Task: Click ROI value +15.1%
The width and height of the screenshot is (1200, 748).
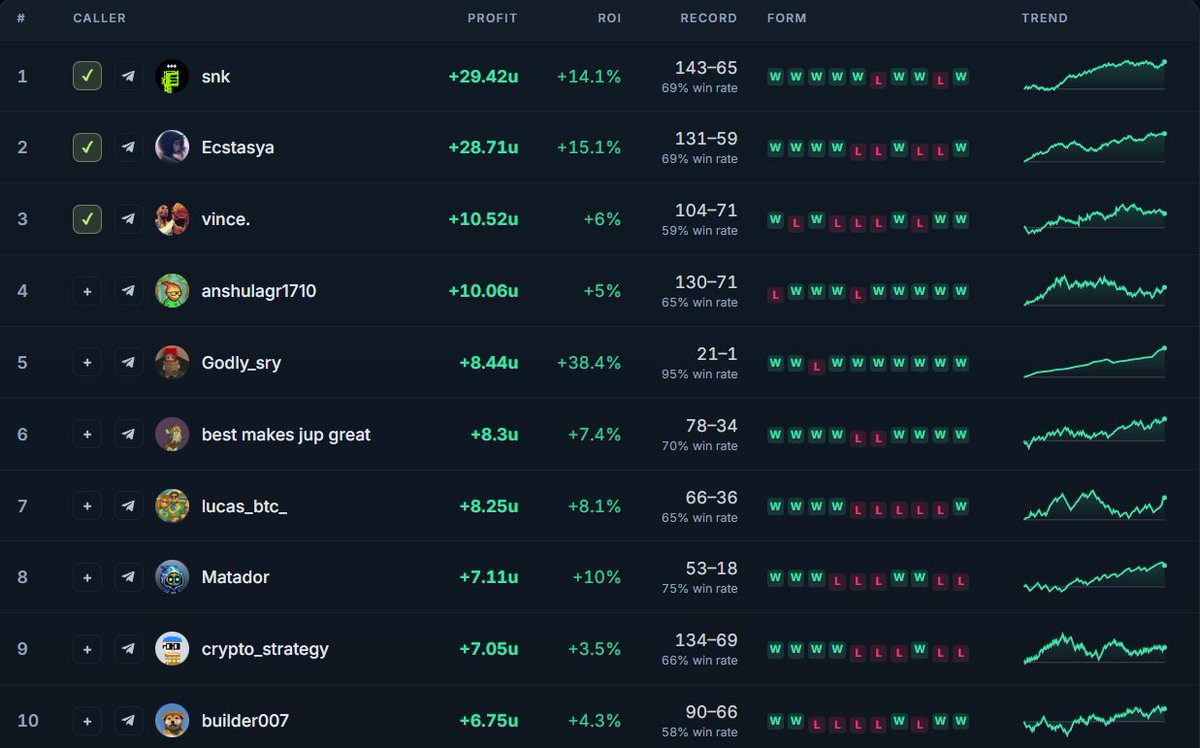Action: point(589,147)
